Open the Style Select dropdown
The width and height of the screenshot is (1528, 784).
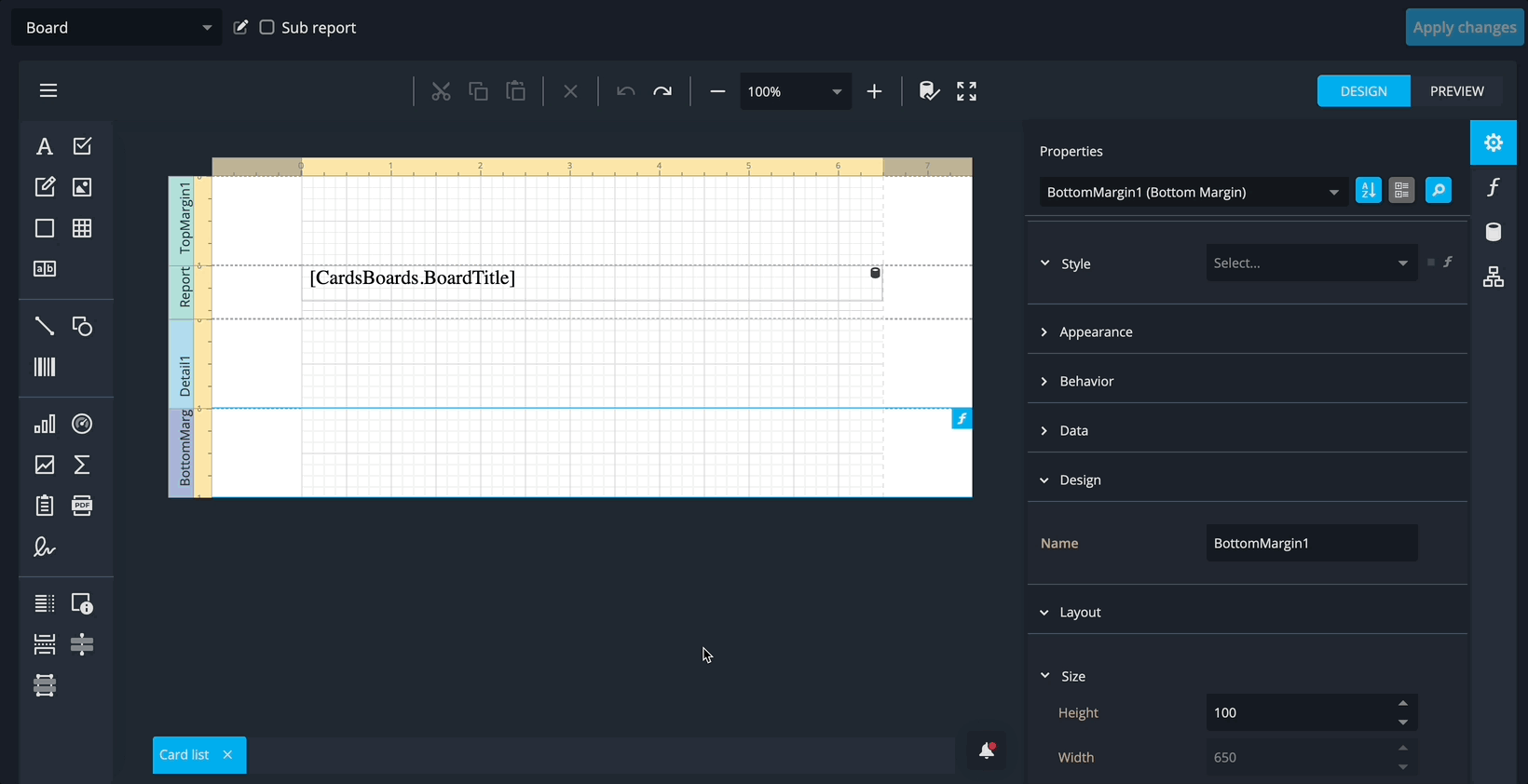click(x=1312, y=263)
